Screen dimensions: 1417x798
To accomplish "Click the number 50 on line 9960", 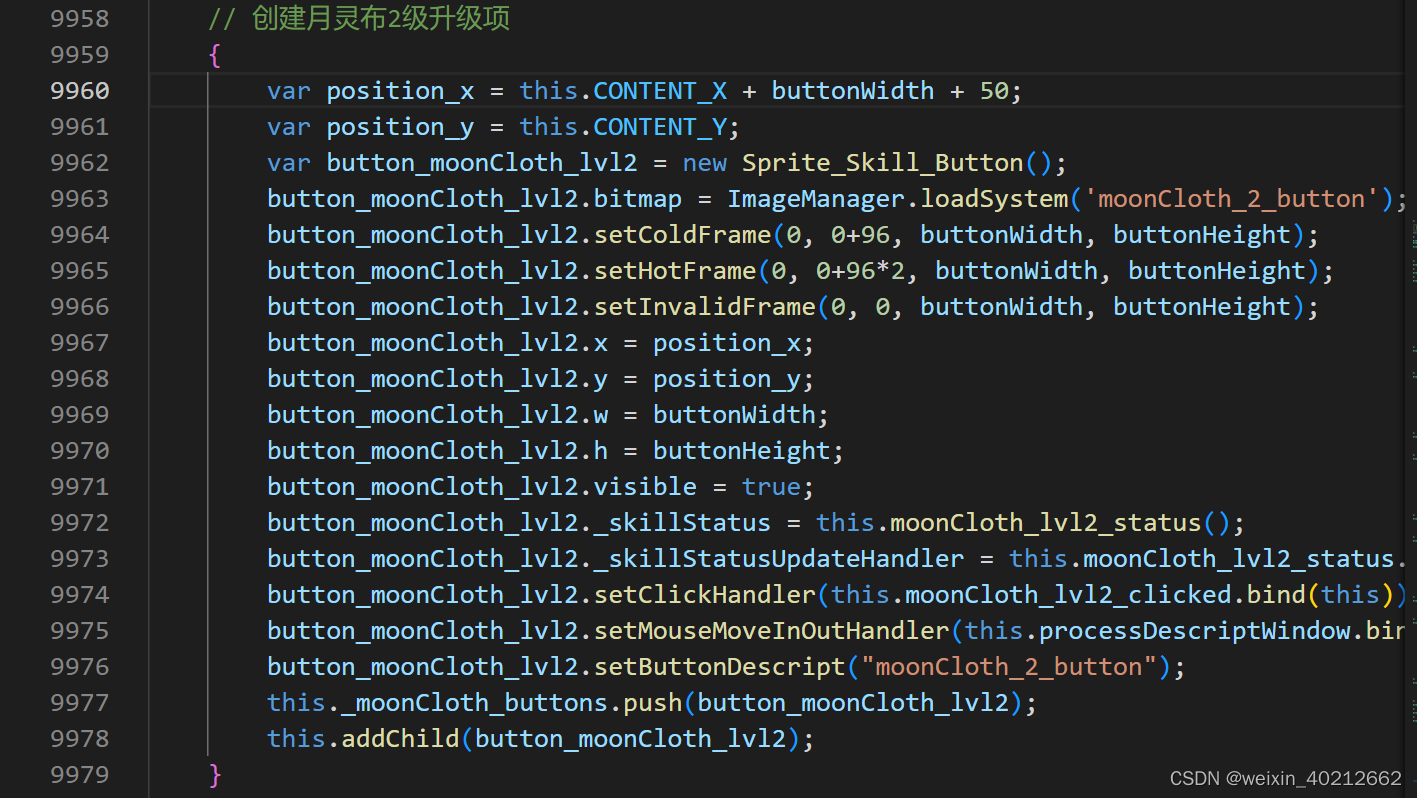I will (994, 91).
